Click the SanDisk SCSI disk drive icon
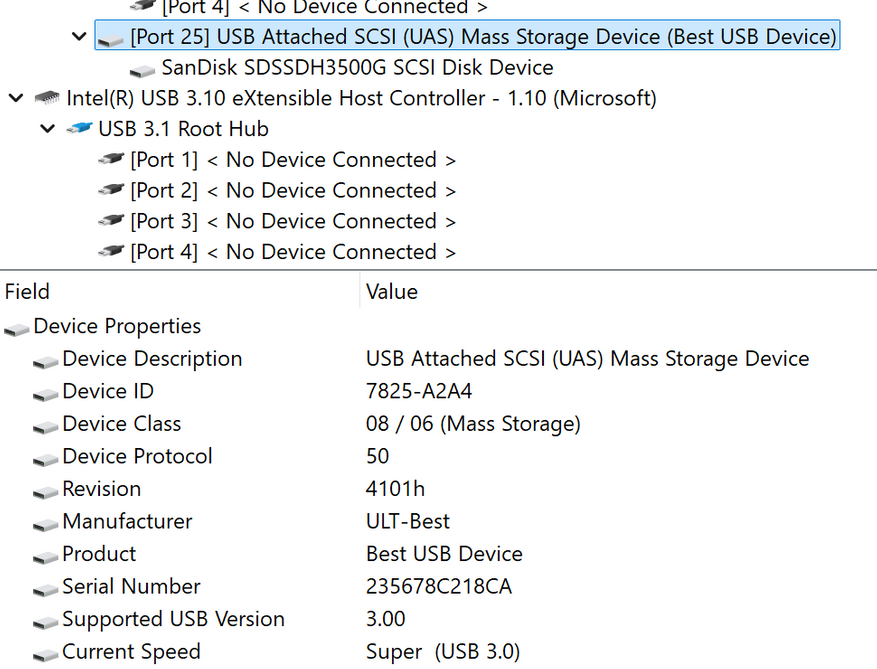 coord(144,69)
